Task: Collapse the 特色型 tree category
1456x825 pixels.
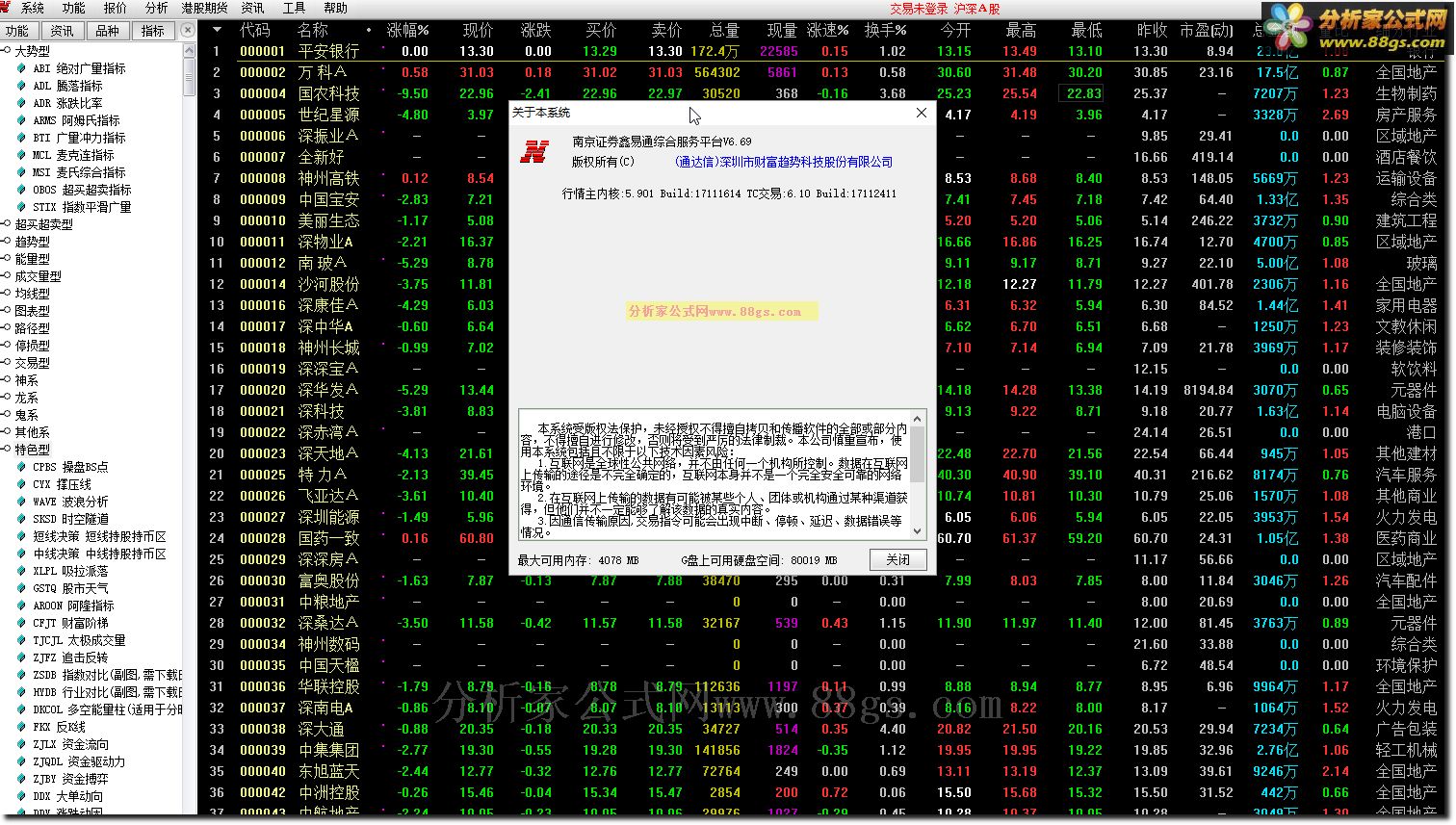Action: (6, 450)
